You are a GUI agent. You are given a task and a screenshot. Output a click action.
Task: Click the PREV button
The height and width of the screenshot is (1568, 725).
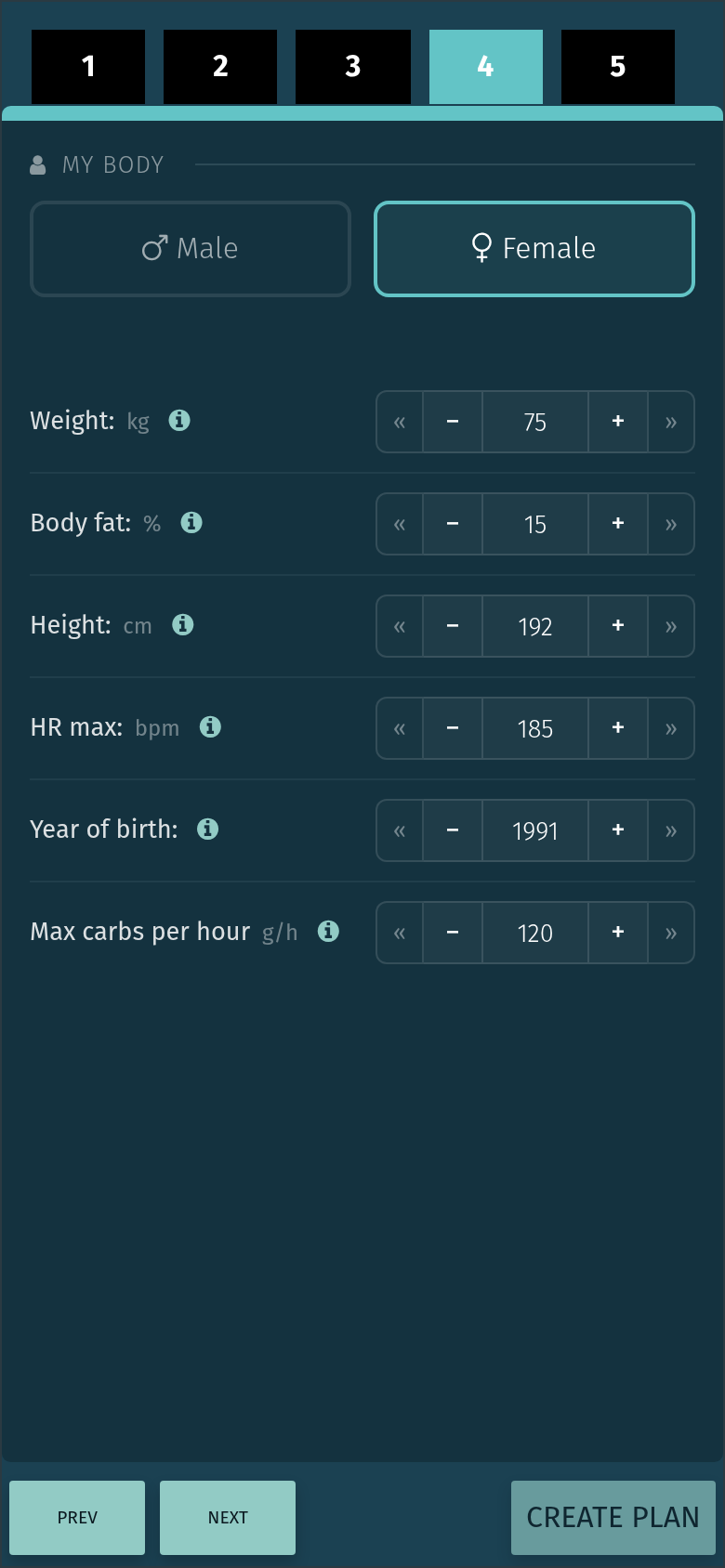[77, 1518]
